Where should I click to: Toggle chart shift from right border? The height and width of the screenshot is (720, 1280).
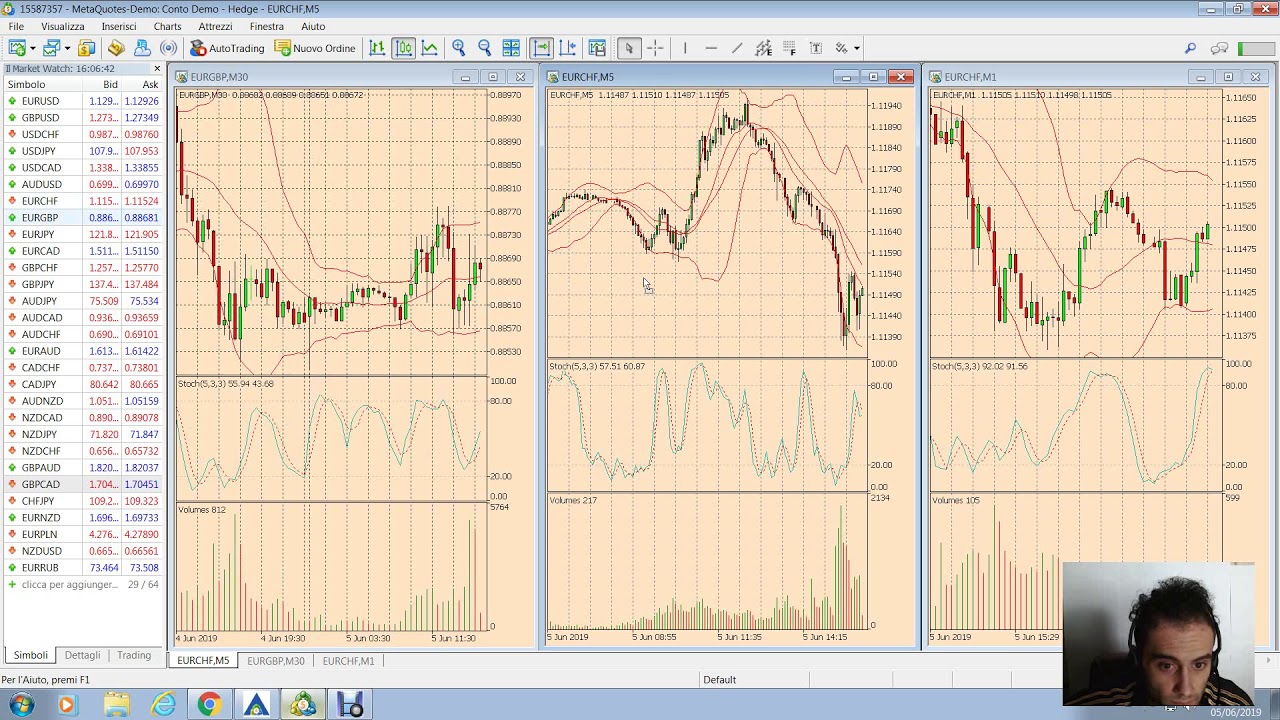point(567,48)
